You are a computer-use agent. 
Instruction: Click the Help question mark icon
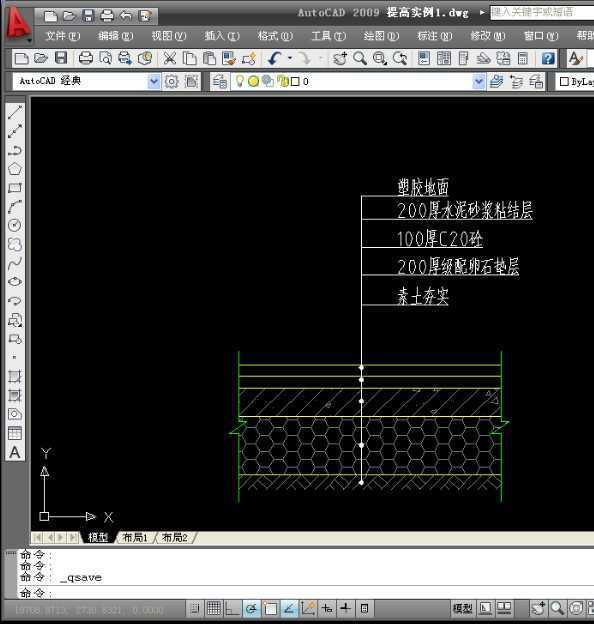click(548, 59)
